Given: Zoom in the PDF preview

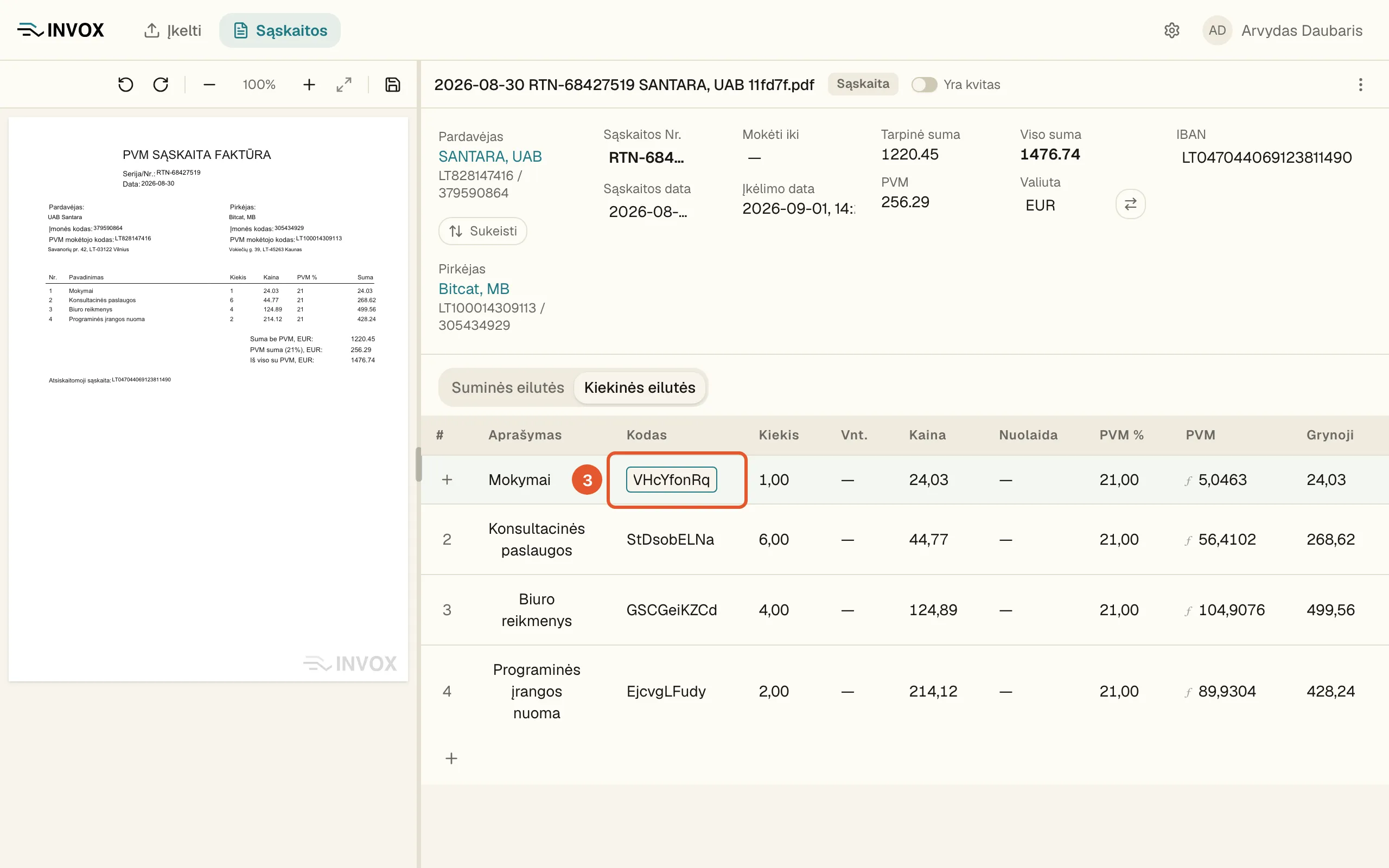Looking at the screenshot, I should tap(309, 85).
